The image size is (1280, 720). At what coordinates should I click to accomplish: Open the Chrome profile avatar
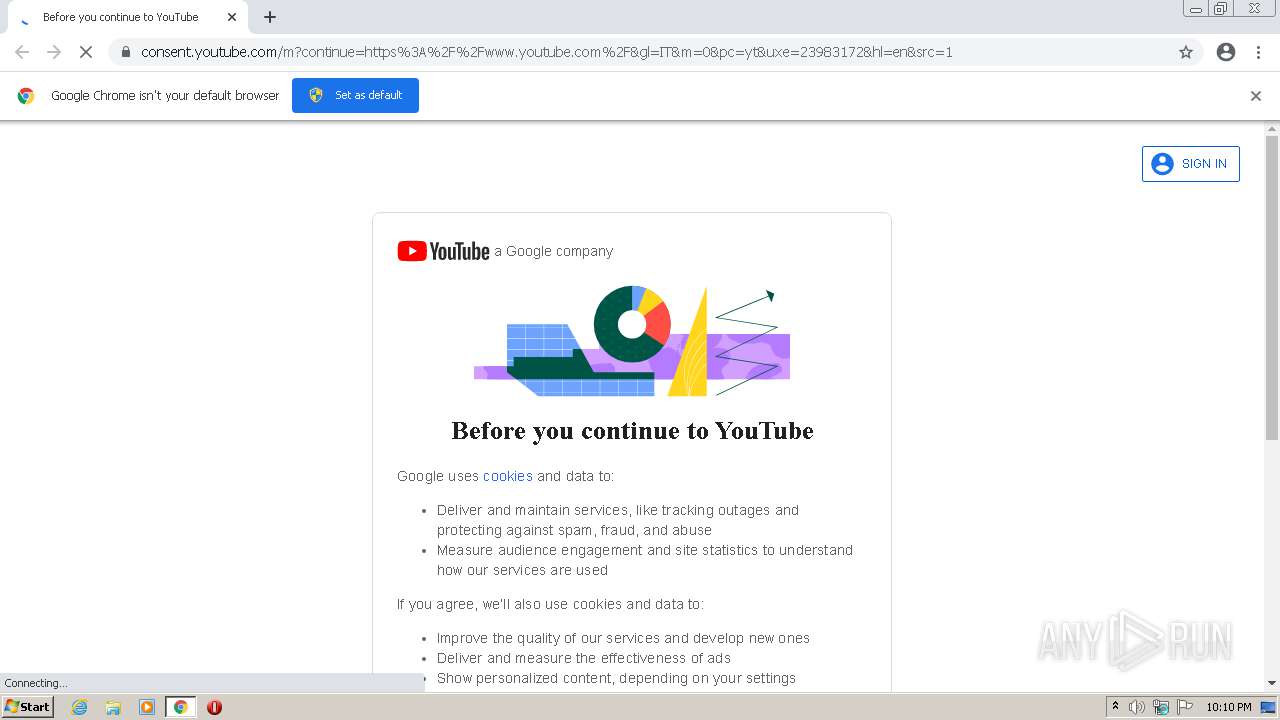coord(1226,52)
